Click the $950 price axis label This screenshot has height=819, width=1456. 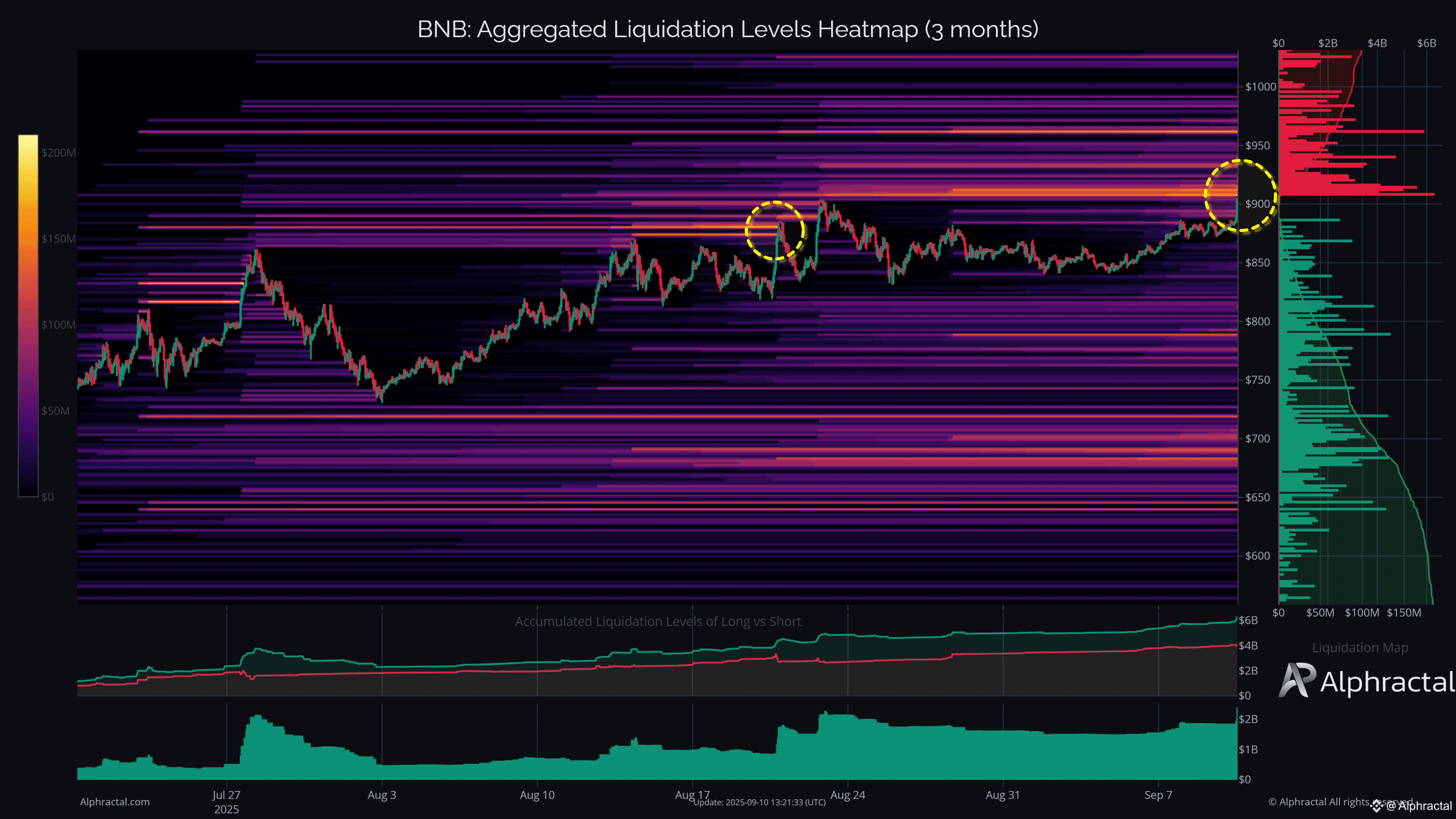(x=1258, y=145)
